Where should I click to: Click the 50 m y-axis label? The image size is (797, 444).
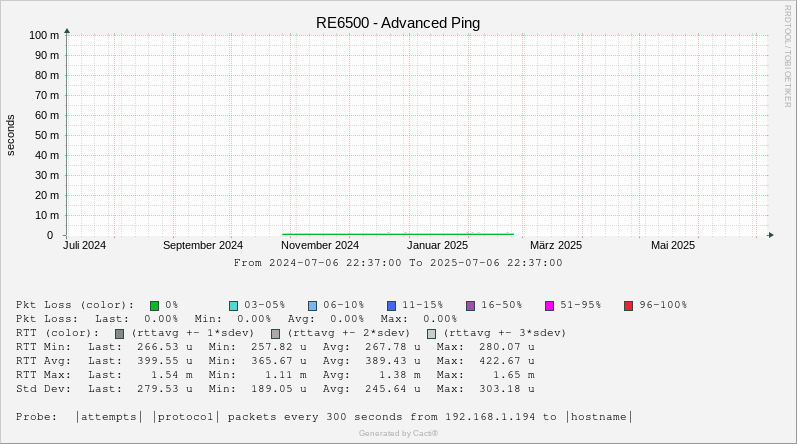(47, 135)
